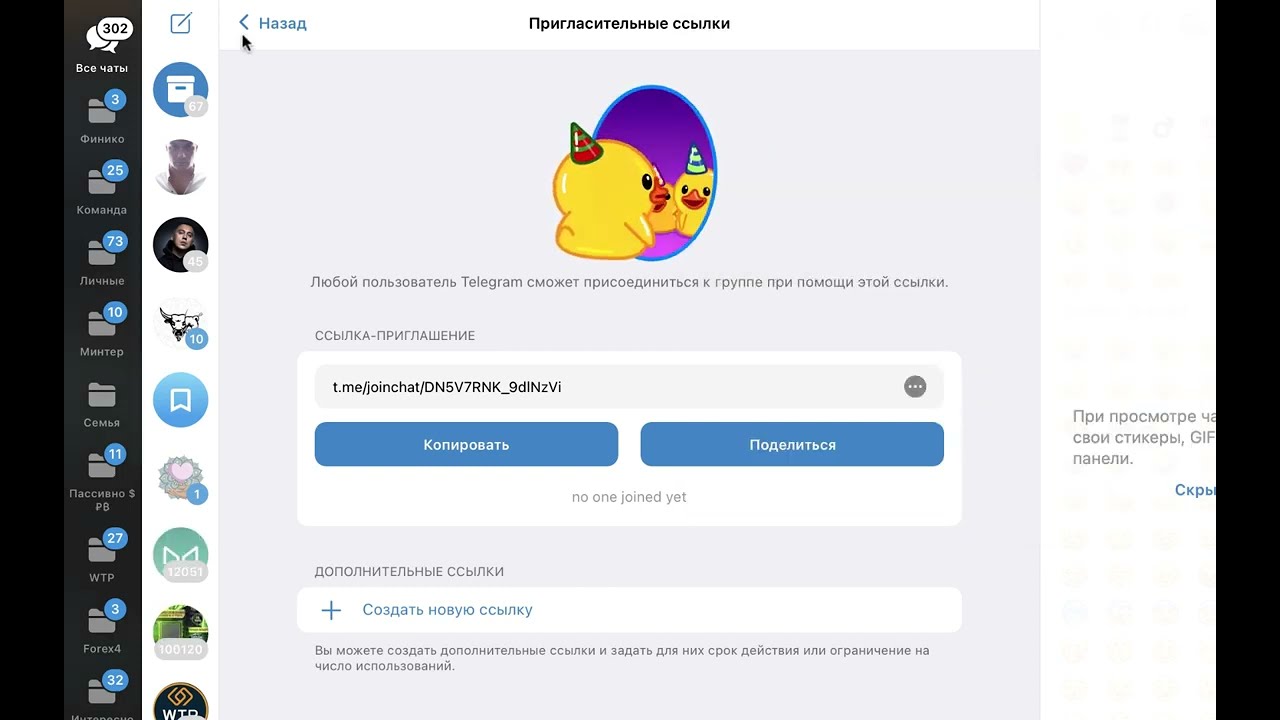Screen dimensions: 1280x720
Task: Click the three-dots menu beside invite link
Action: [915, 387]
